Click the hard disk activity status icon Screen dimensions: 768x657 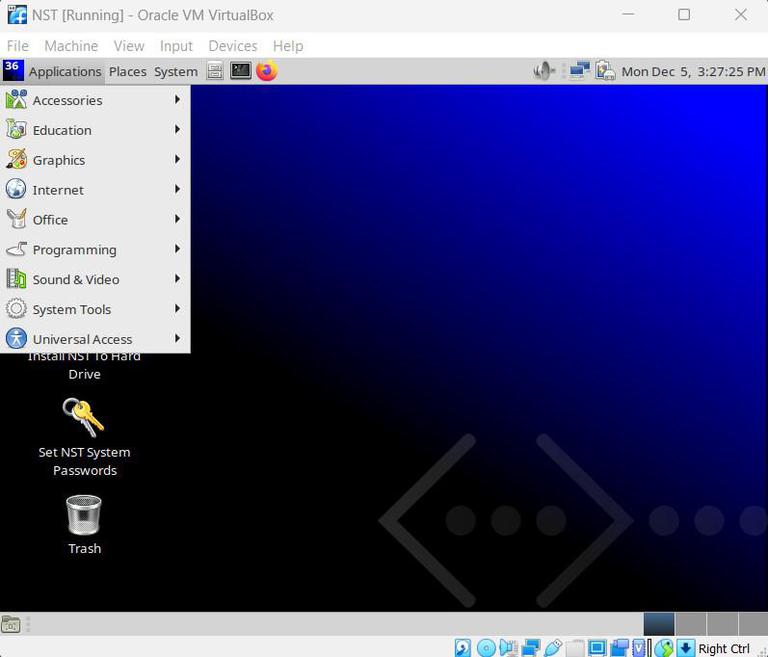point(462,648)
